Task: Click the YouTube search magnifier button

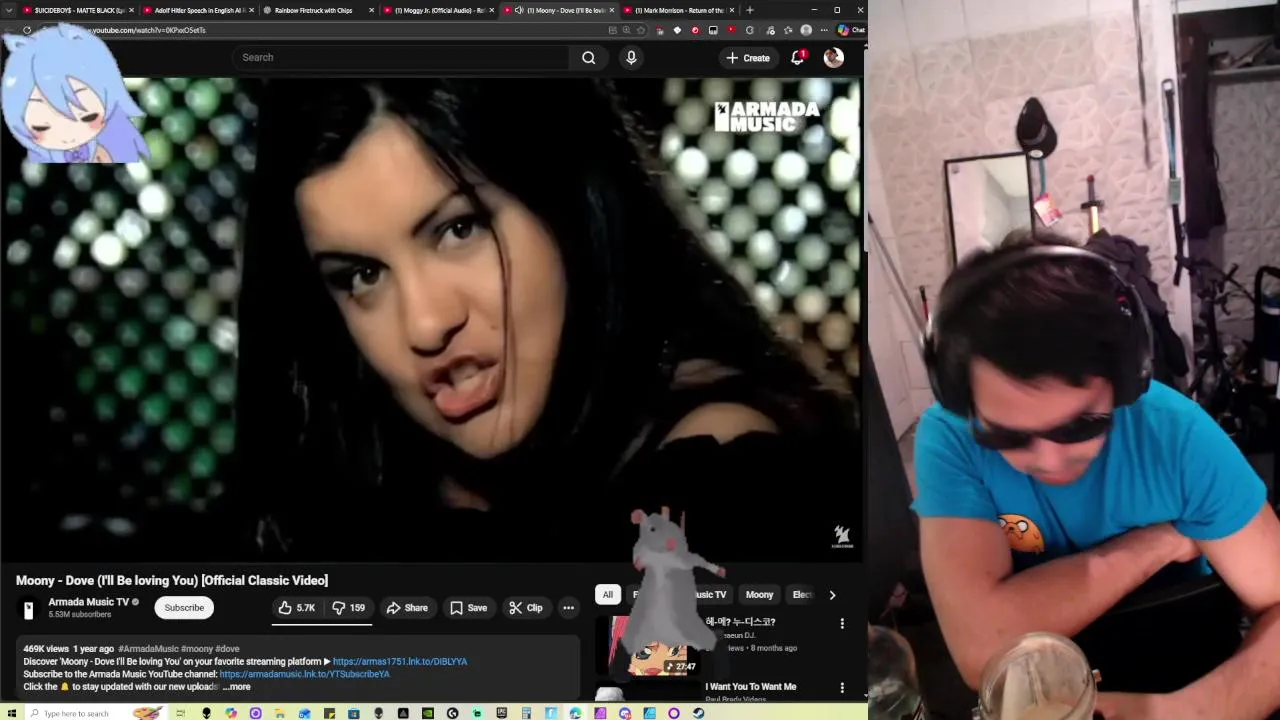Action: [589, 58]
